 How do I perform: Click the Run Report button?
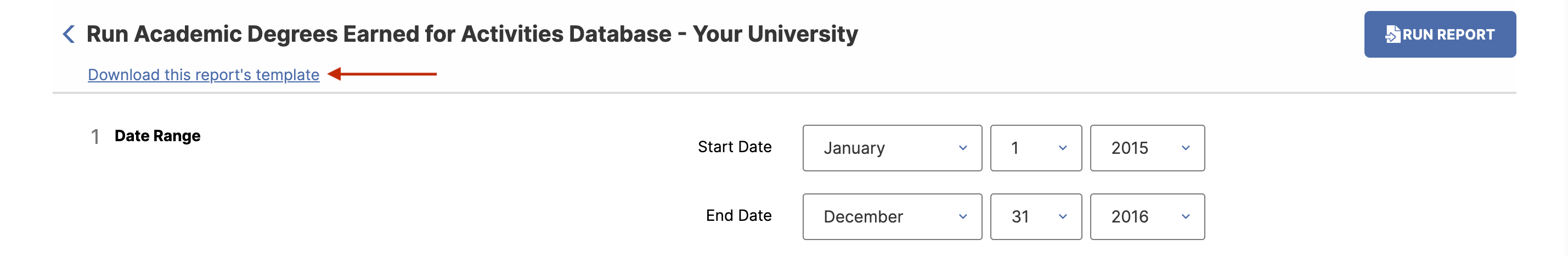coord(1440,34)
